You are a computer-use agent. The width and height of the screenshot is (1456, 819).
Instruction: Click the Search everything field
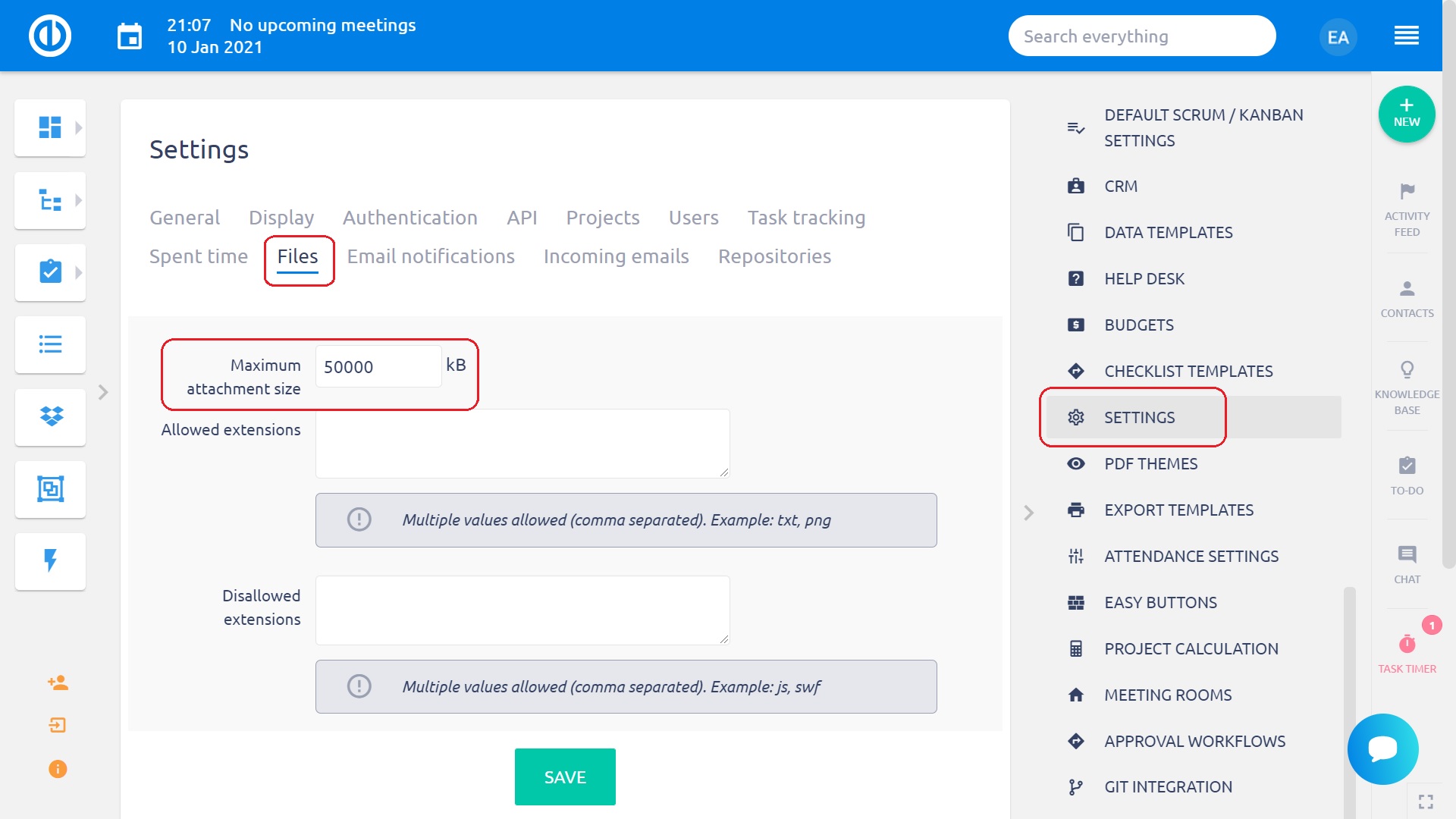[1141, 36]
